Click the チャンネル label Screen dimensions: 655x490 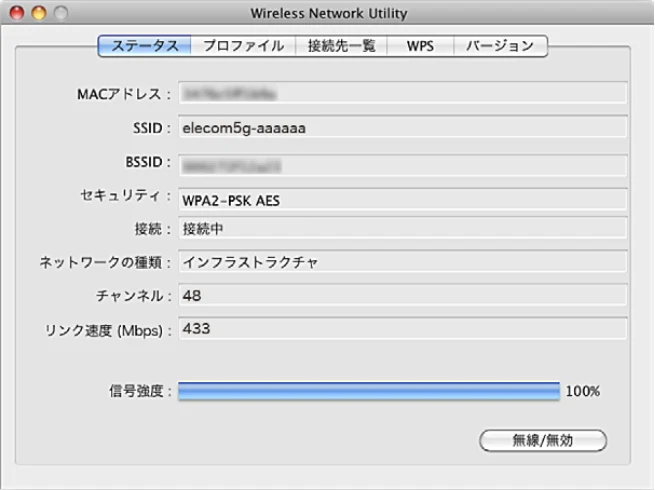click(x=134, y=296)
